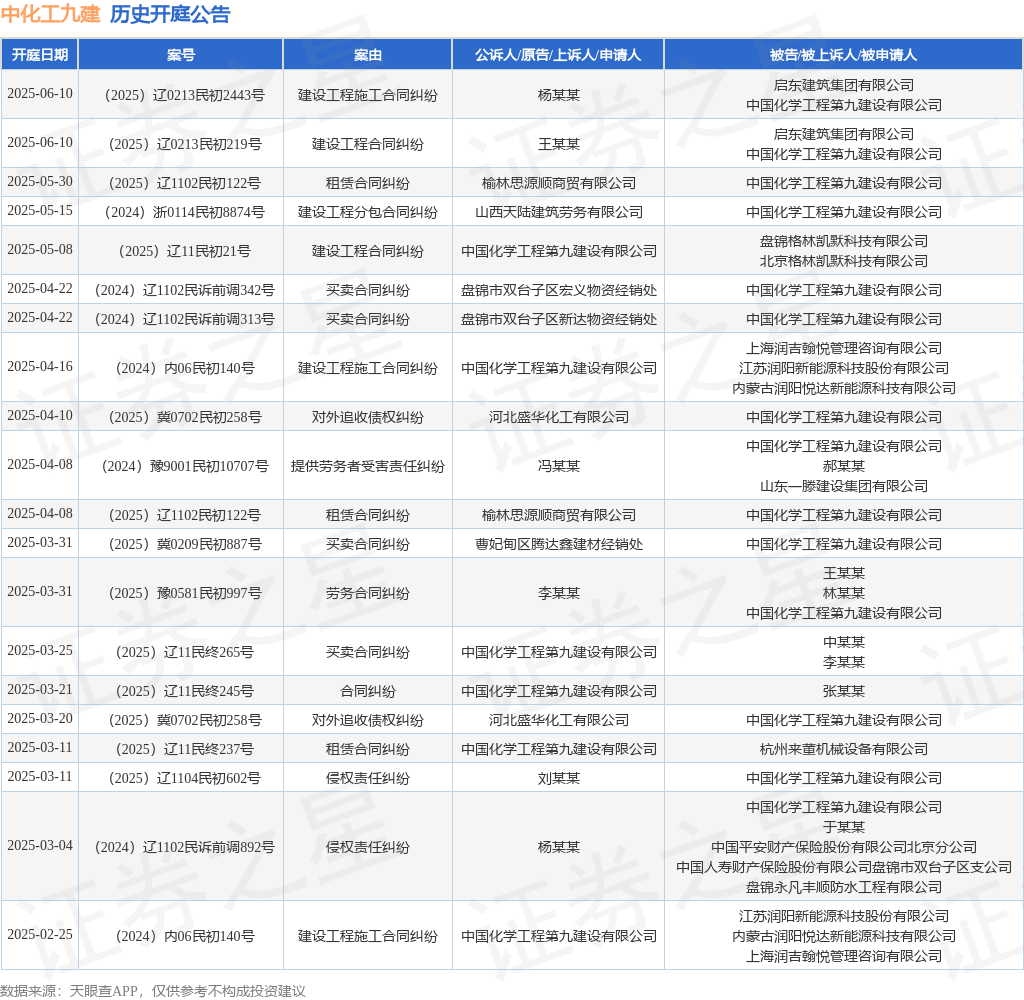The image size is (1024, 1000).
Task: Click the date 2025-03-20
Action: click(x=40, y=718)
